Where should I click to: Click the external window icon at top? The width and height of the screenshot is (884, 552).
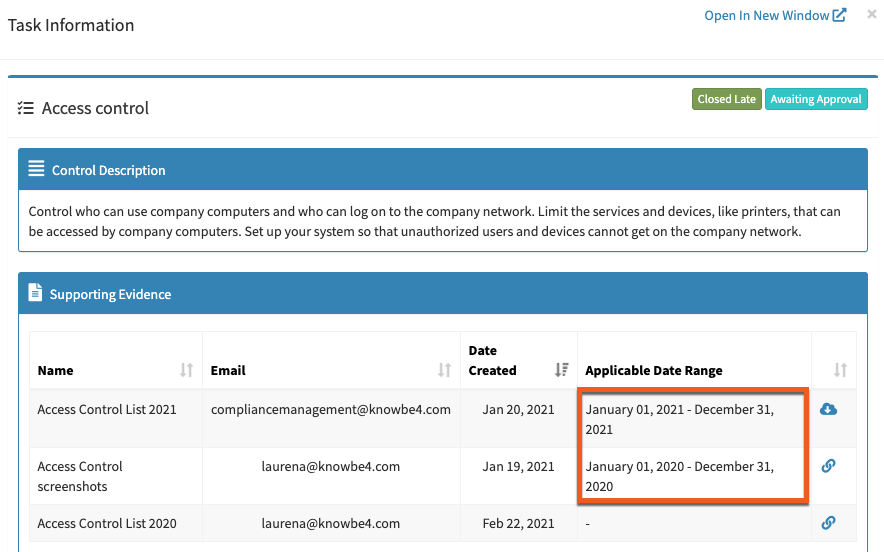coord(840,15)
